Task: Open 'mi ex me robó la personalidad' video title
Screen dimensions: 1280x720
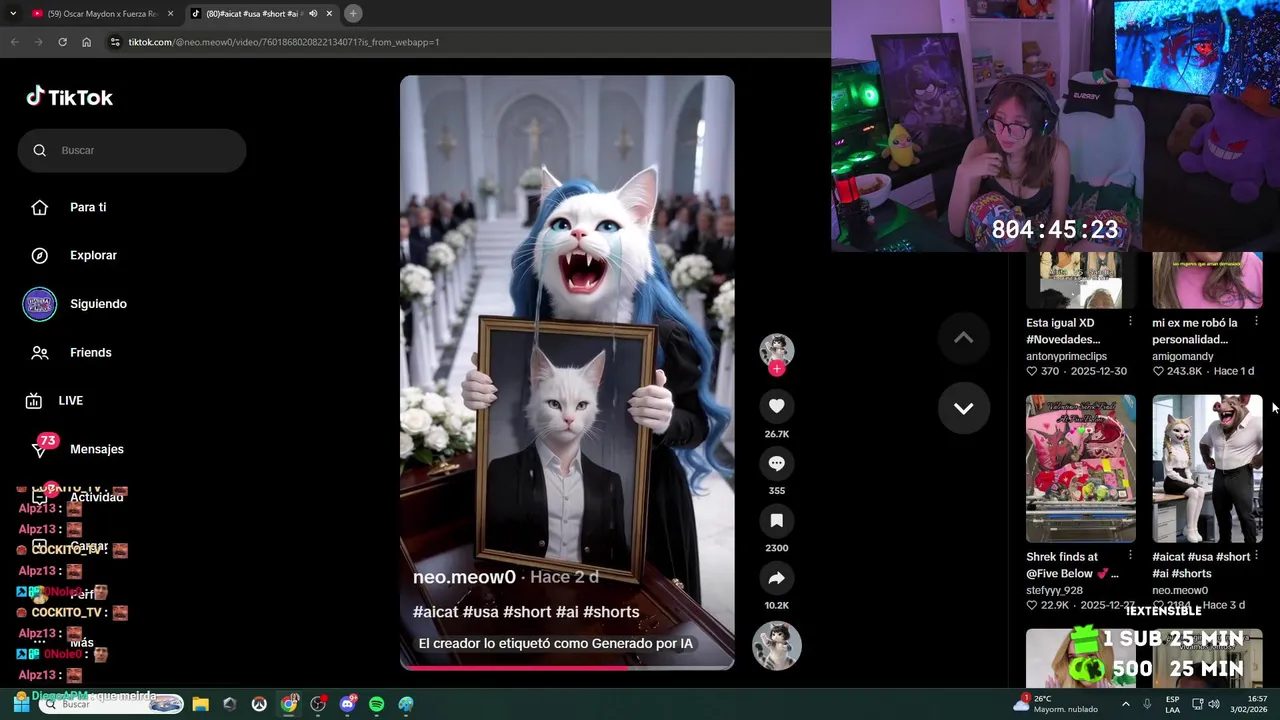Action: click(1194, 331)
